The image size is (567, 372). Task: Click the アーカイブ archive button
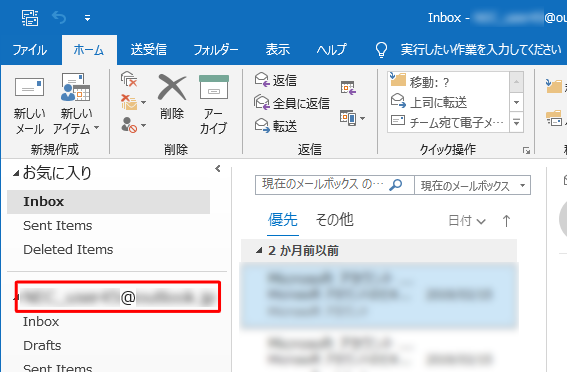(x=213, y=105)
